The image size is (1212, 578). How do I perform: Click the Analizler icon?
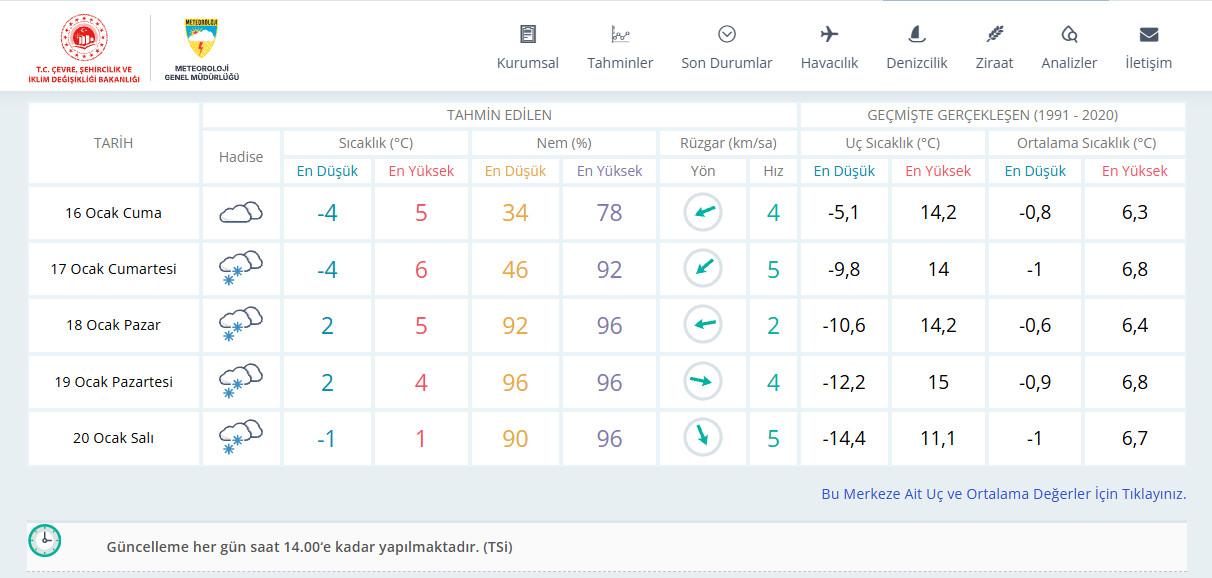point(1069,34)
